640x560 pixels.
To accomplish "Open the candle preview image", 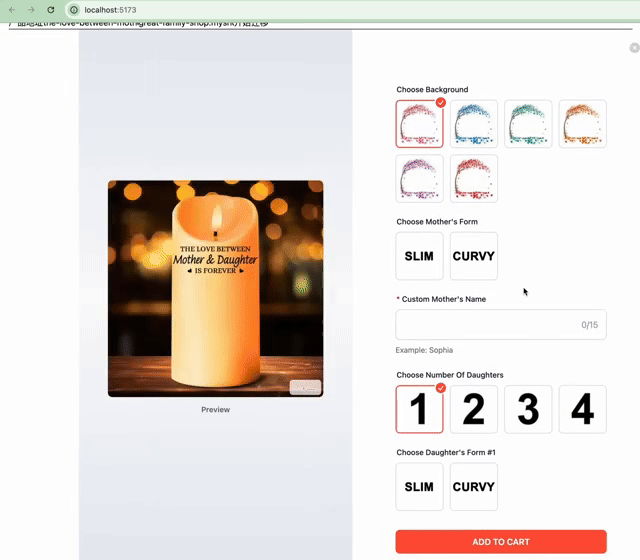I will pyautogui.click(x=216, y=289).
